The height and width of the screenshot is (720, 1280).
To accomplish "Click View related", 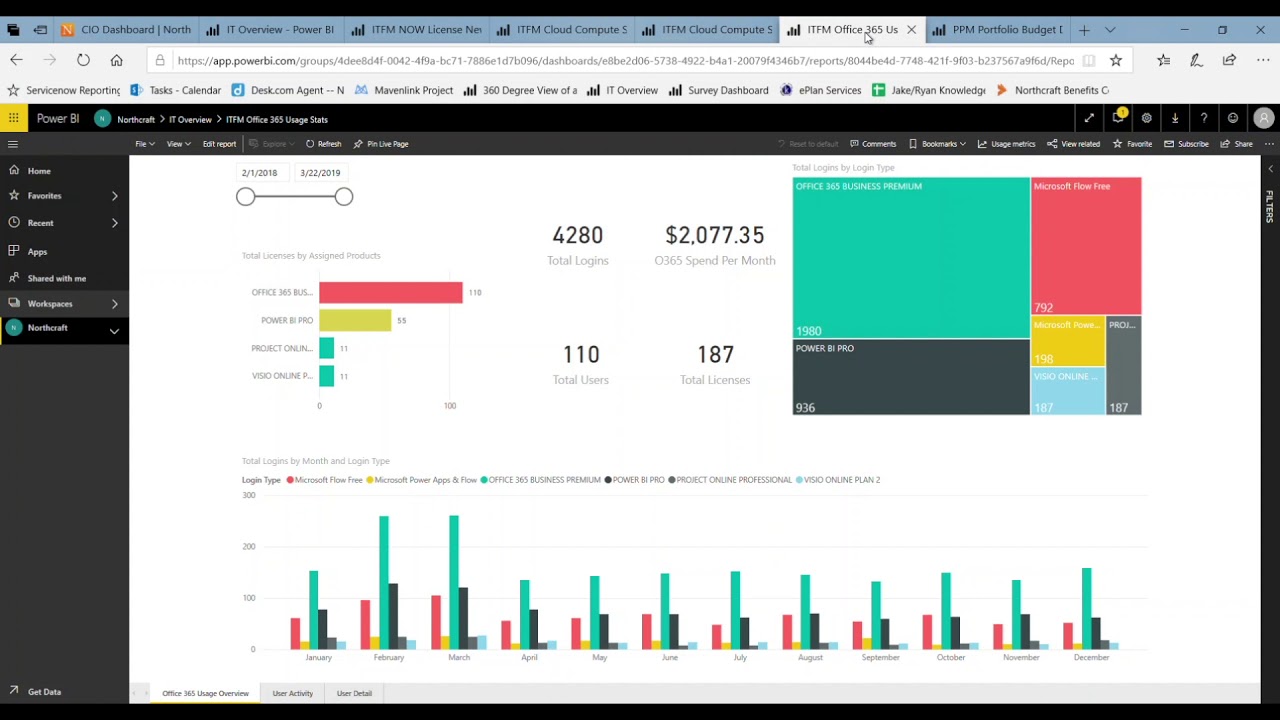I will pos(1073,144).
